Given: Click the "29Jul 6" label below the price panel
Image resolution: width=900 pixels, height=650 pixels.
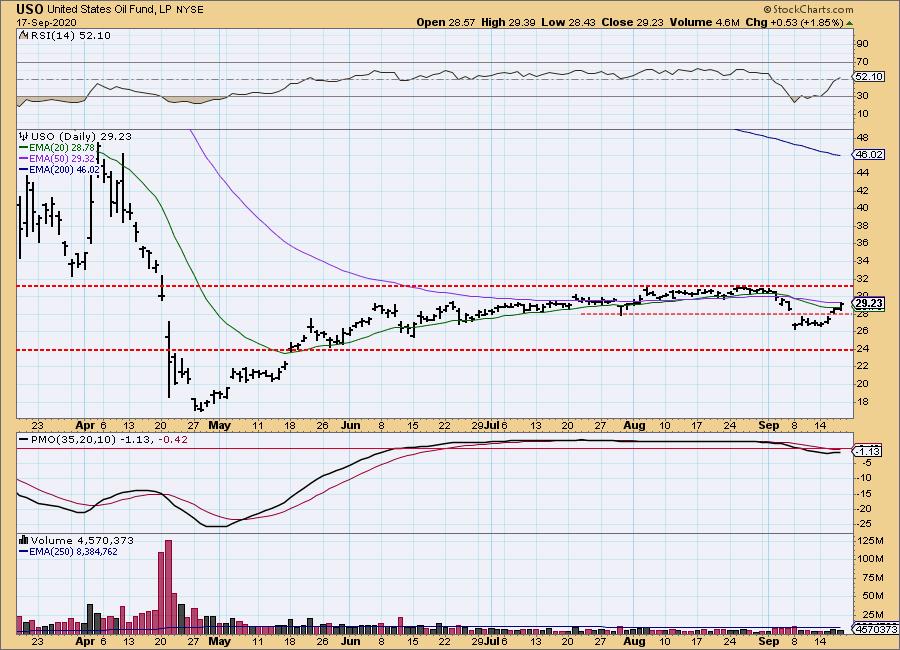Looking at the screenshot, I should click(x=490, y=425).
